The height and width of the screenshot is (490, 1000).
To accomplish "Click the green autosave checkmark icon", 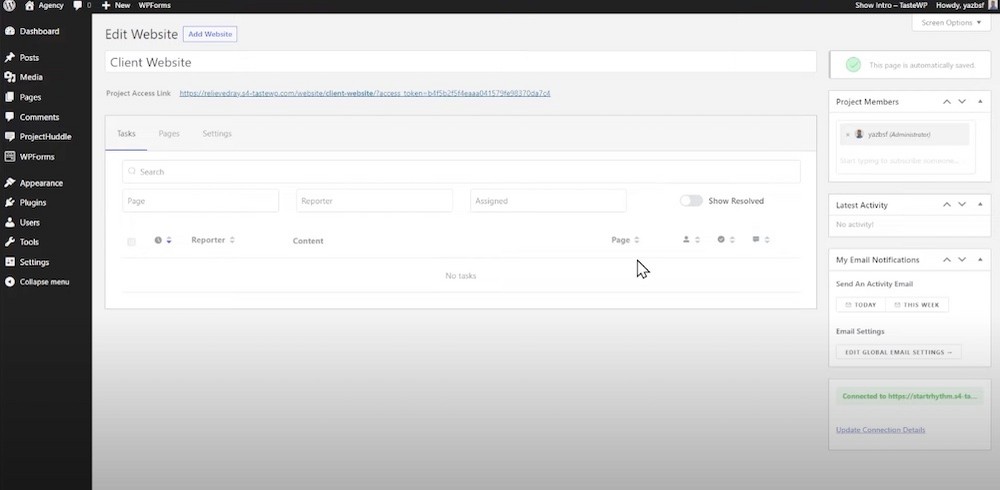I will 853,65.
